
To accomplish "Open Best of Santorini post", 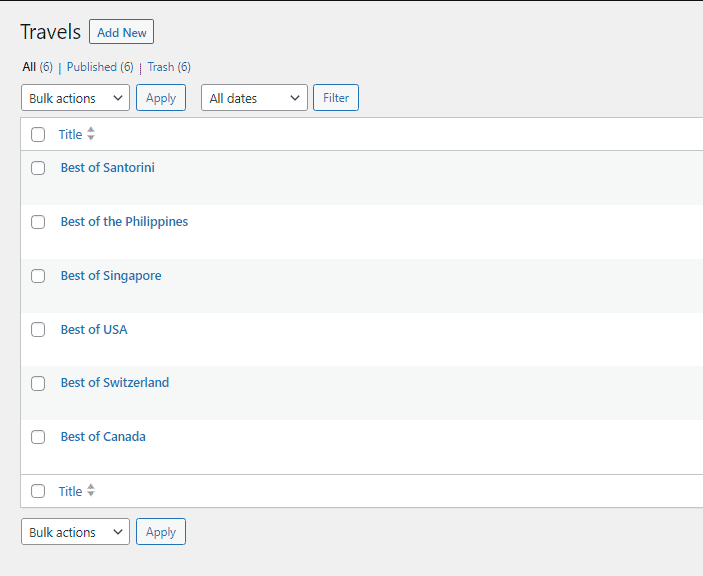I will tap(108, 168).
